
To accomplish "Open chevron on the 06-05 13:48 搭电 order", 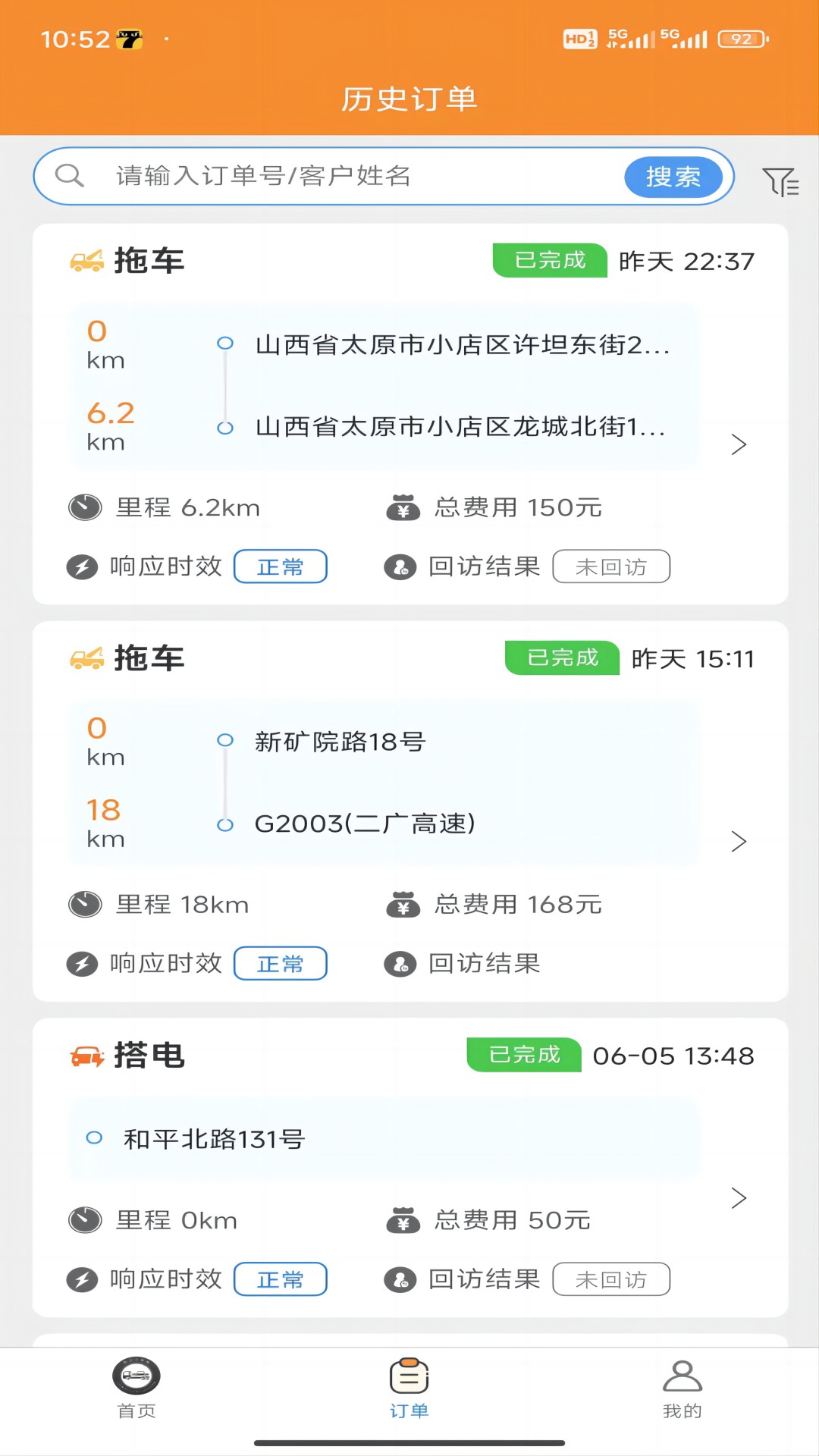I will 739,1198.
